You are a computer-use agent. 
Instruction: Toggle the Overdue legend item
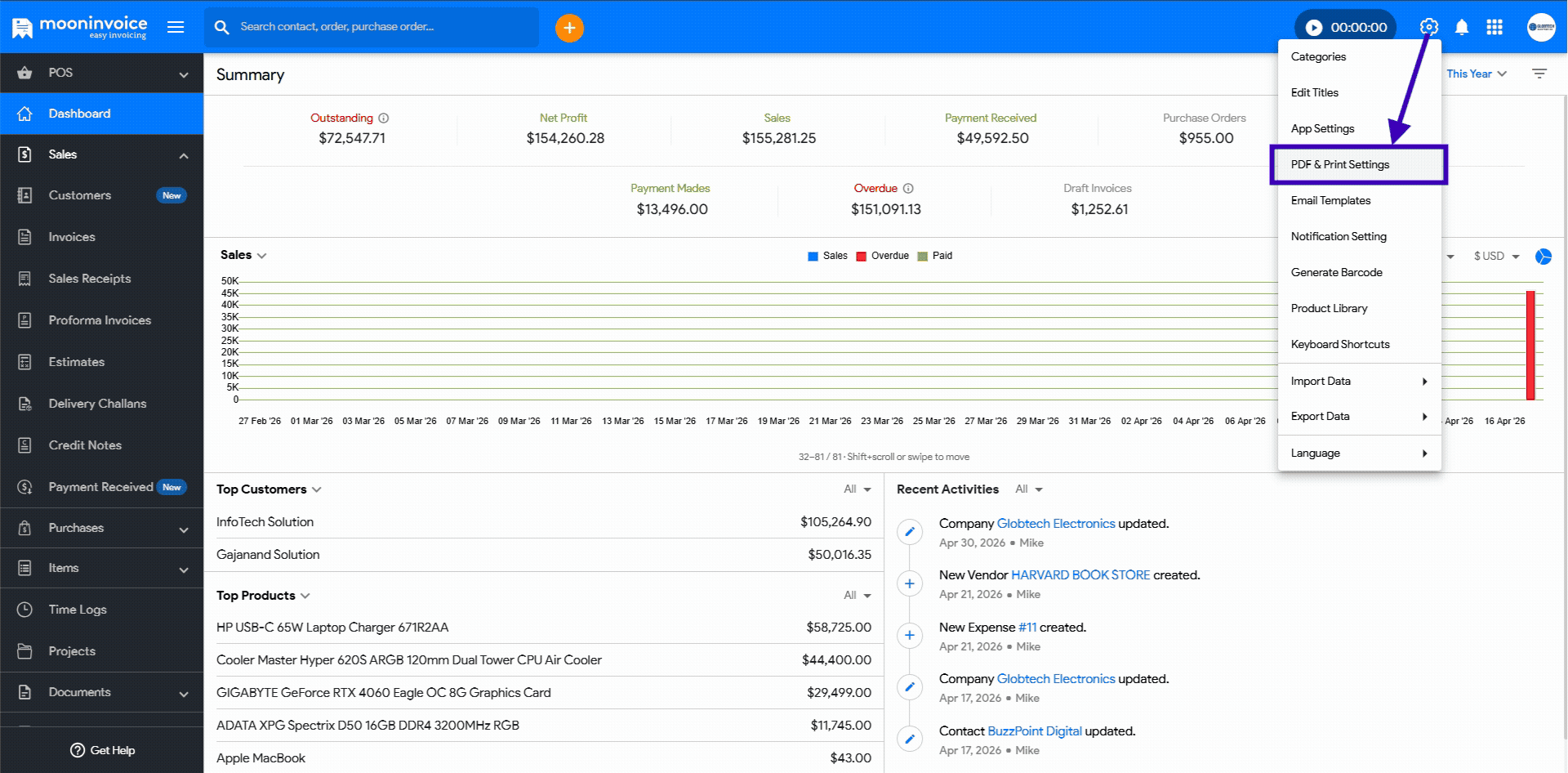click(882, 256)
